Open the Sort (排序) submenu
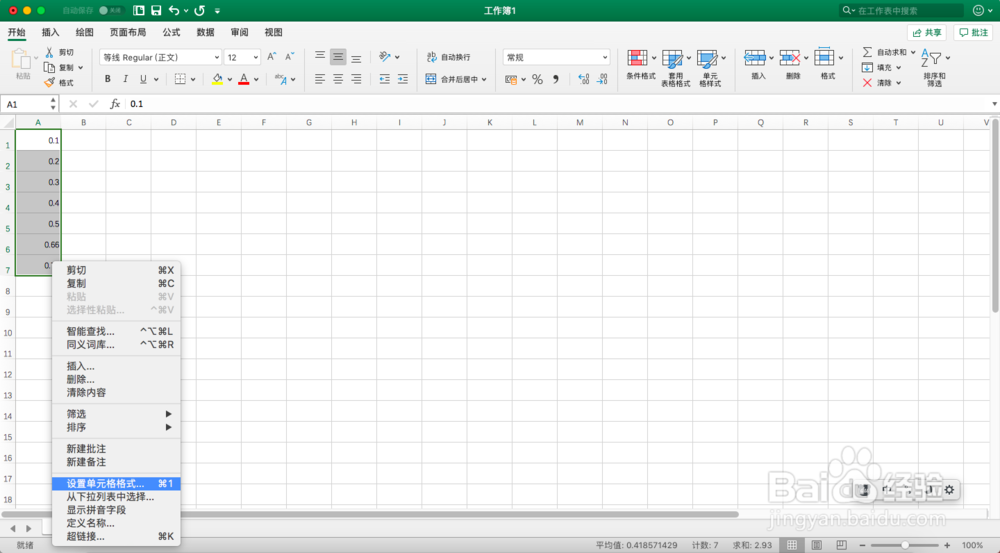This screenshot has height=553, width=1000. (x=116, y=427)
